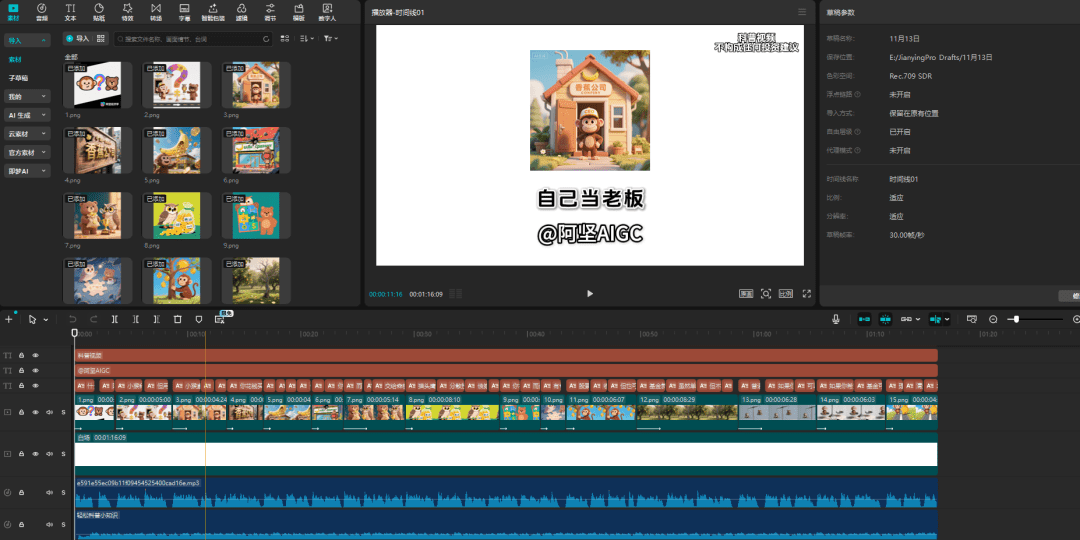
Task: Click the undo arrow in timeline toolbar
Action: point(72,319)
